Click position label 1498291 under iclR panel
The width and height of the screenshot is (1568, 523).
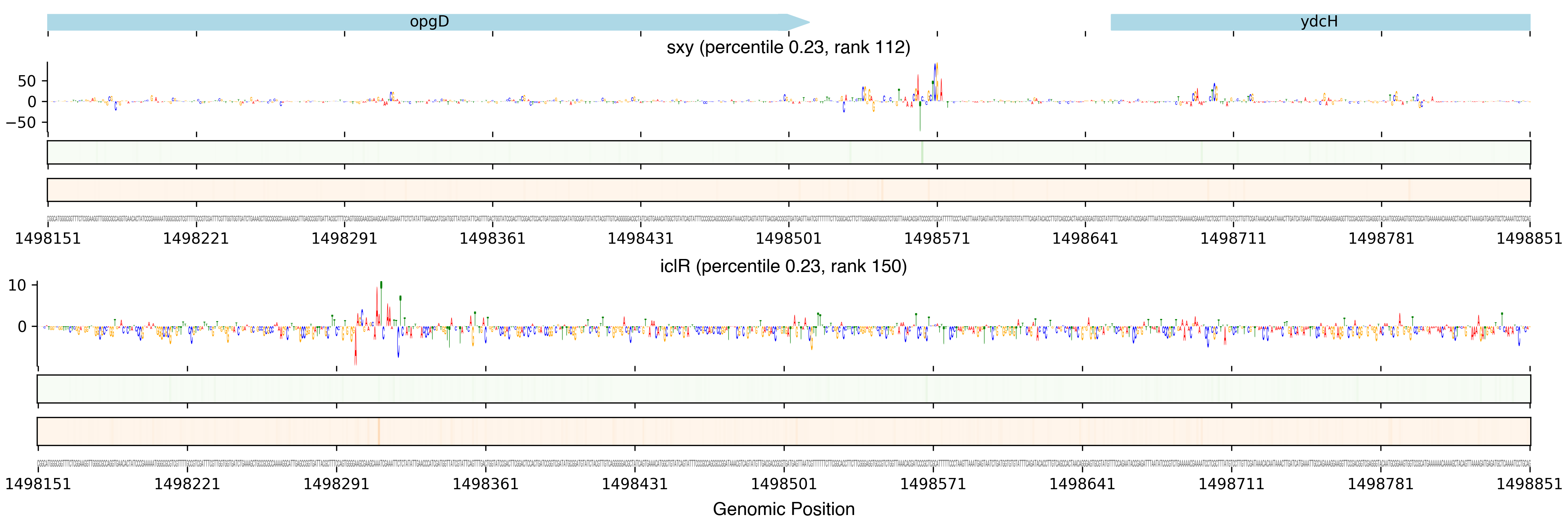(336, 485)
